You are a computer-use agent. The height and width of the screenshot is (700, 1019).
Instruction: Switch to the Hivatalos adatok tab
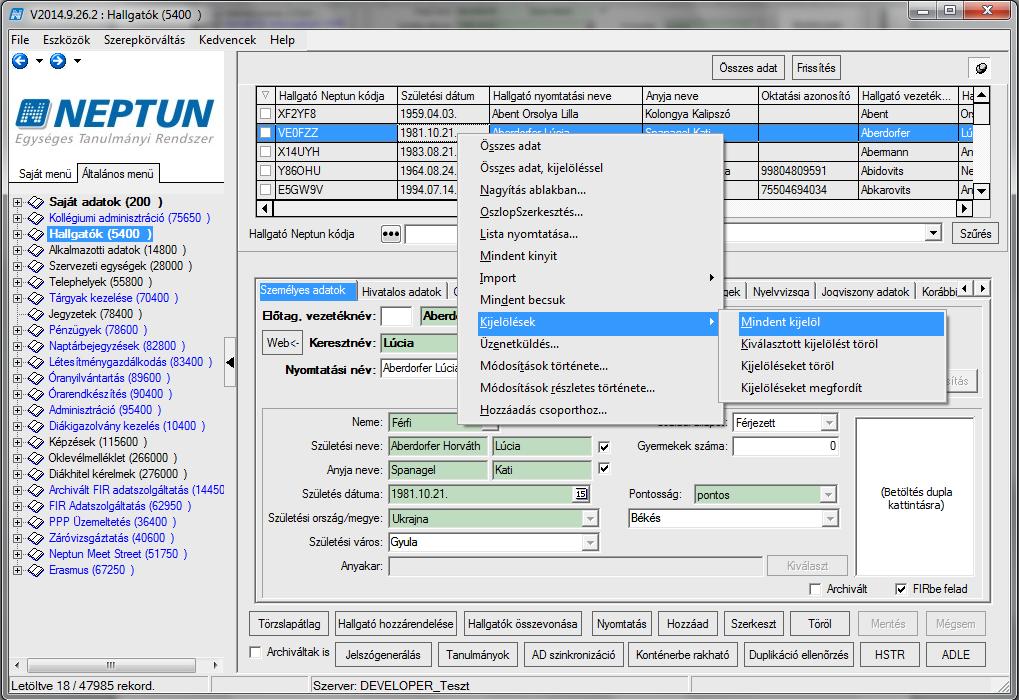[401, 292]
